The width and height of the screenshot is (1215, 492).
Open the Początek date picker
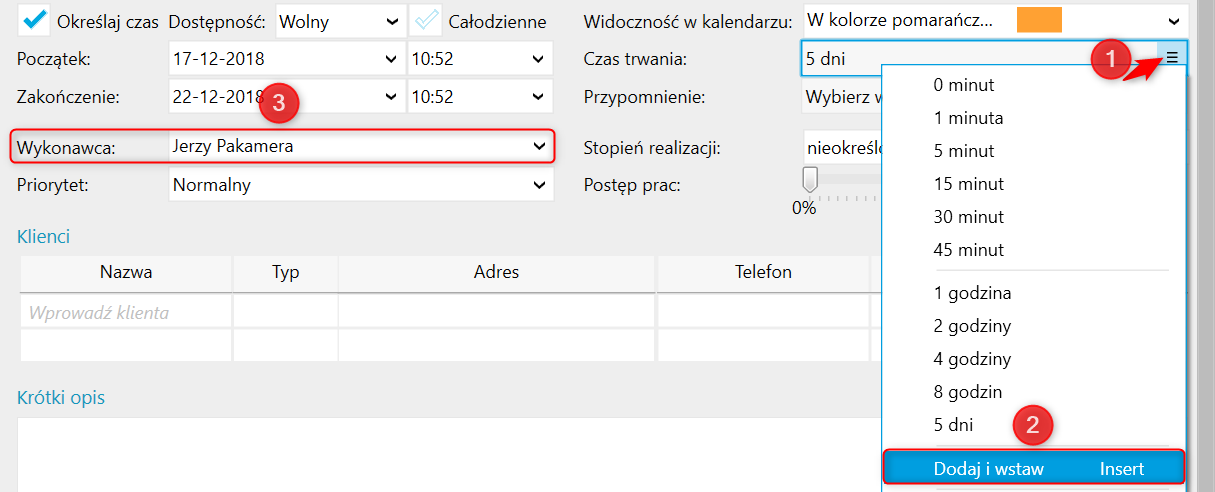point(390,59)
